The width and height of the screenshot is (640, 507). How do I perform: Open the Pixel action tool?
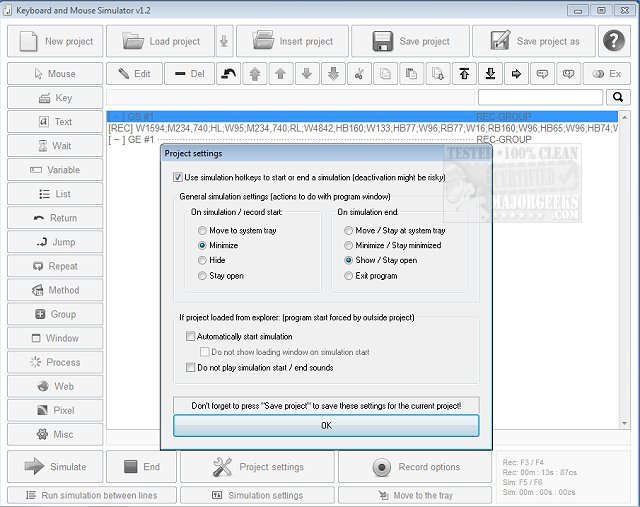[x=55, y=410]
